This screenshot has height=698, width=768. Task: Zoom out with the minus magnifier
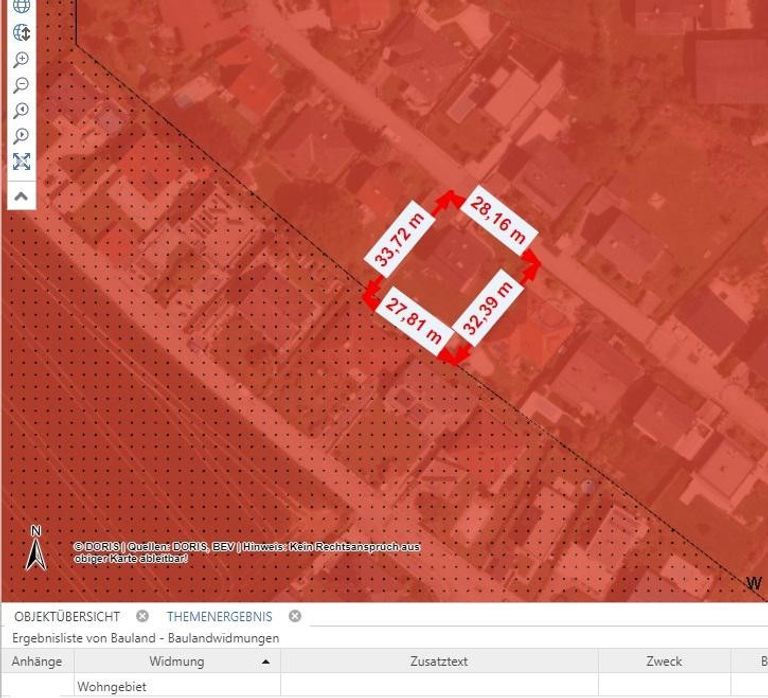[21, 85]
